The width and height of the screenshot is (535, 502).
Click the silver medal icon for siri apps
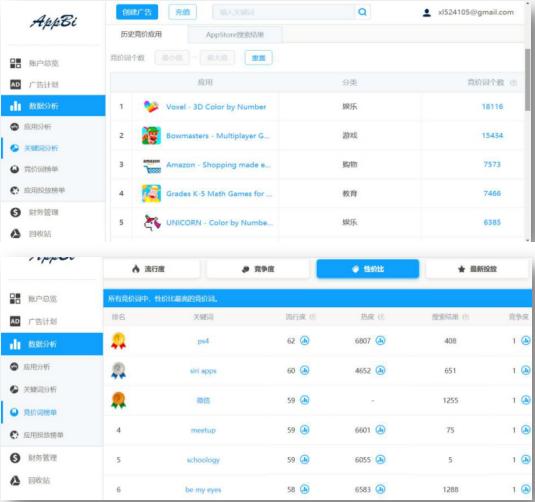(x=118, y=370)
